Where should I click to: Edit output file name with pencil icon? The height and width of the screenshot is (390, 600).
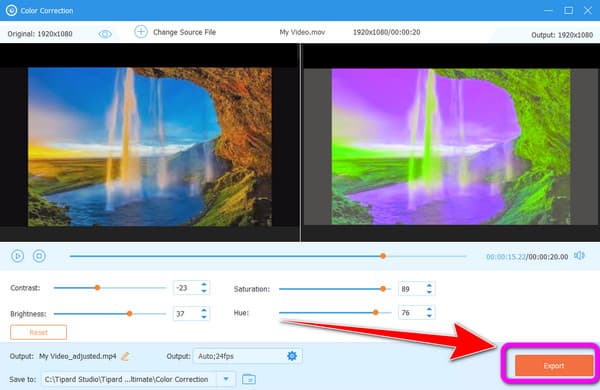[x=125, y=356]
